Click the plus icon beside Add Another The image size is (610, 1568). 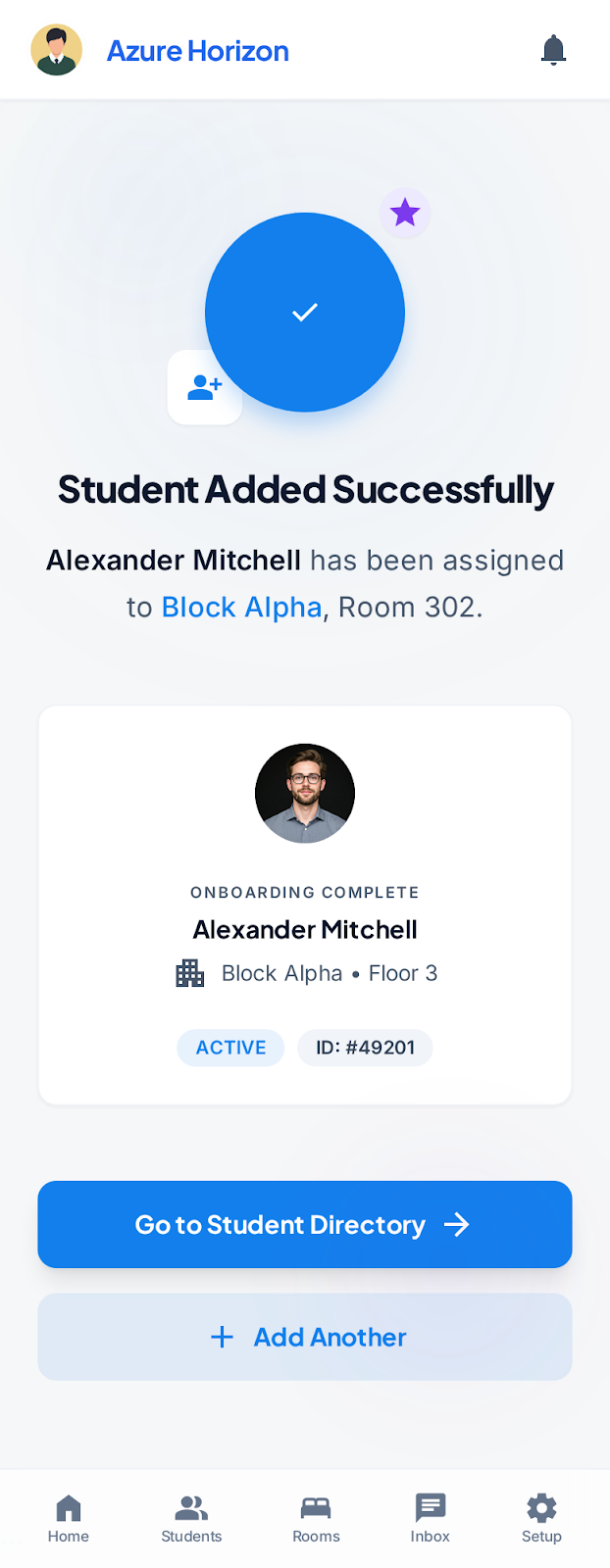pos(223,1337)
